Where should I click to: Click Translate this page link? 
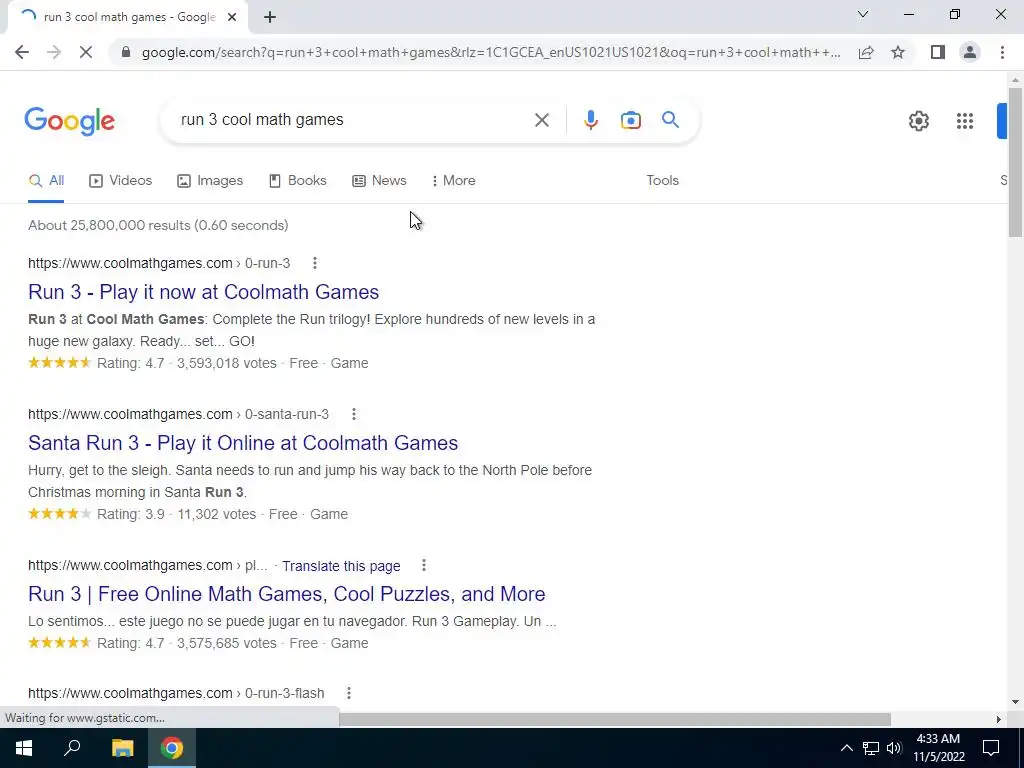(x=341, y=566)
